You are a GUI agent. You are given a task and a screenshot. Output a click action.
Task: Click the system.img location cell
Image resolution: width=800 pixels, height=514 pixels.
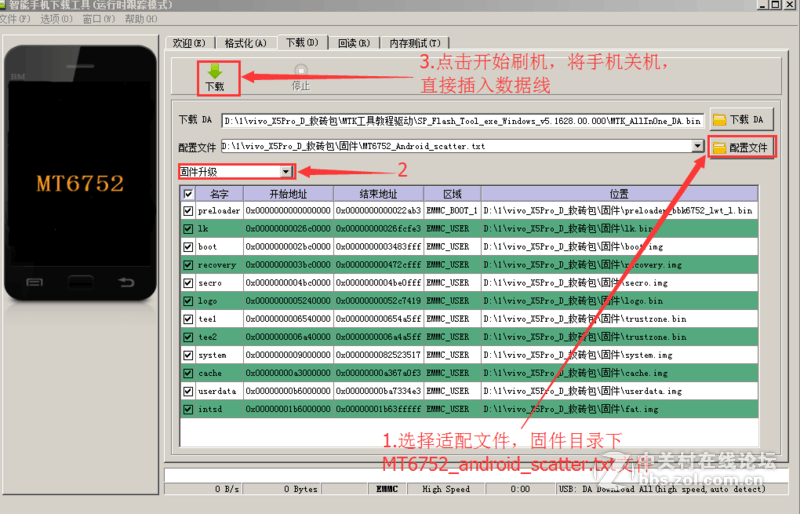(x=619, y=355)
